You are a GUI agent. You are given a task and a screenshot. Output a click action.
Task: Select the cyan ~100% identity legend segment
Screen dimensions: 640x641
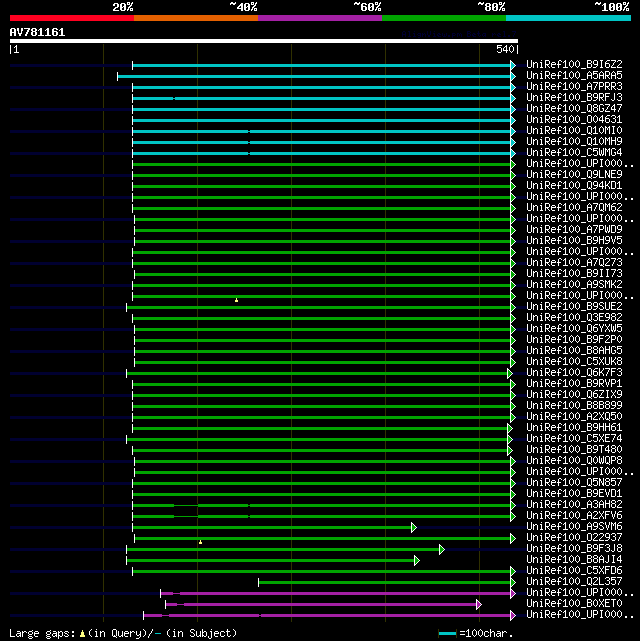[568, 18]
